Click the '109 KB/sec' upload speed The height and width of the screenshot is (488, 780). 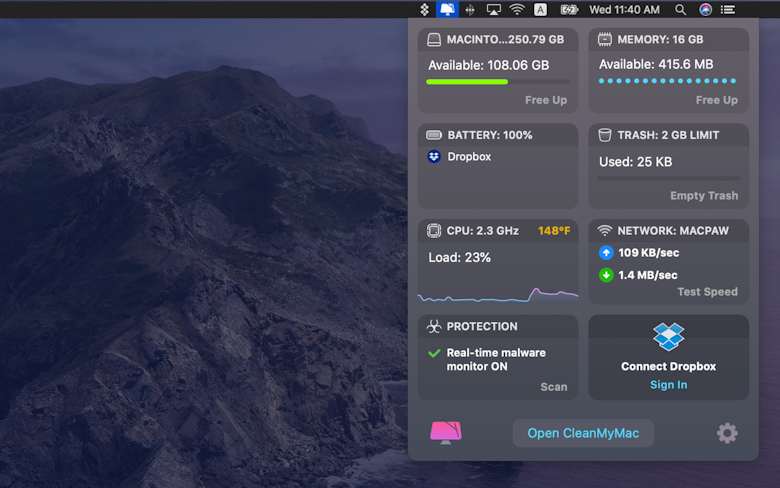click(x=648, y=253)
